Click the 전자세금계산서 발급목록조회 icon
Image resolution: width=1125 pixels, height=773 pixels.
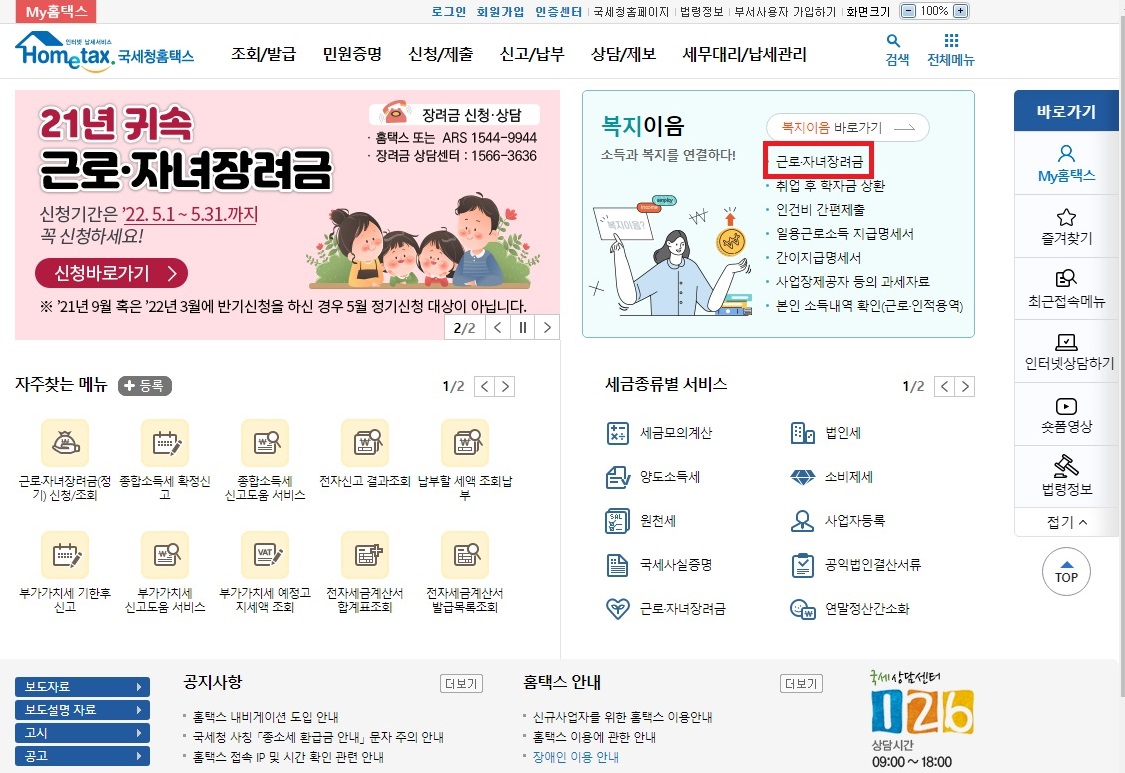pyautogui.click(x=465, y=555)
